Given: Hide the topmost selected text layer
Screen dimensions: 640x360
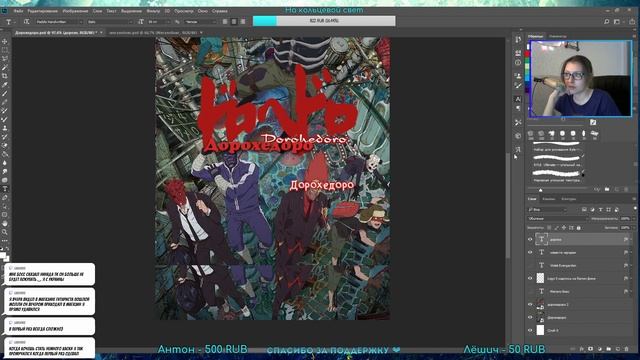Looking at the screenshot, I should point(530,240).
